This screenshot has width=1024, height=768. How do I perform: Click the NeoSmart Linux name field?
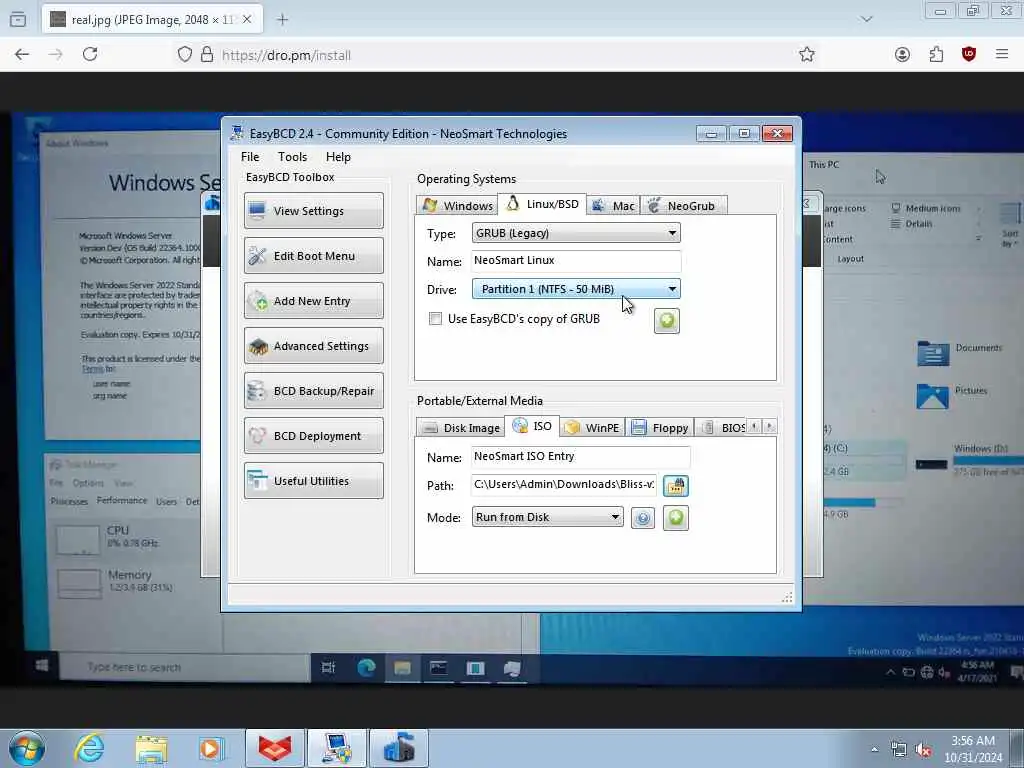(576, 261)
